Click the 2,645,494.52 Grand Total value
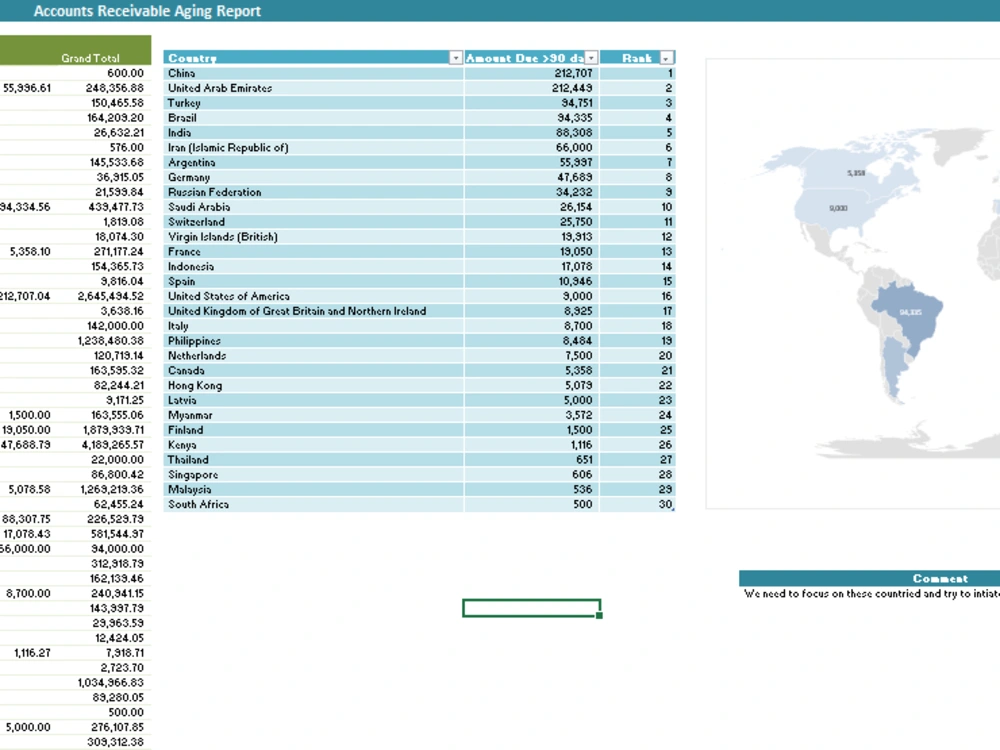1000x750 pixels. [x=110, y=297]
